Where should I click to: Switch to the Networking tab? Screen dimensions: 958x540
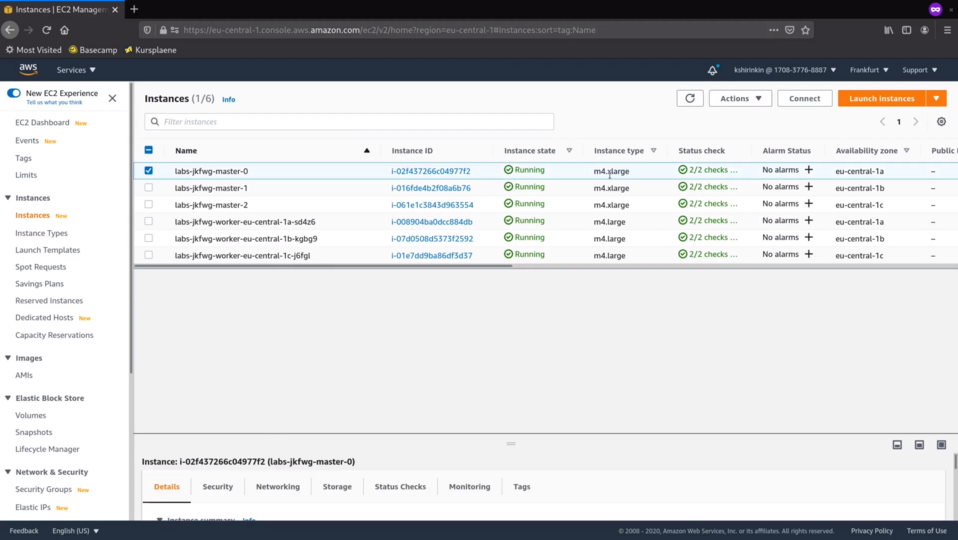point(278,487)
